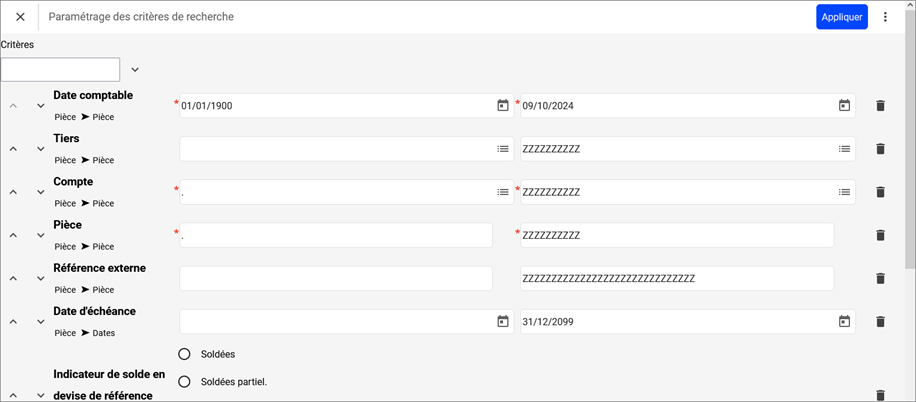Close the search criteria settings panel
The image size is (916, 402).
(x=20, y=17)
